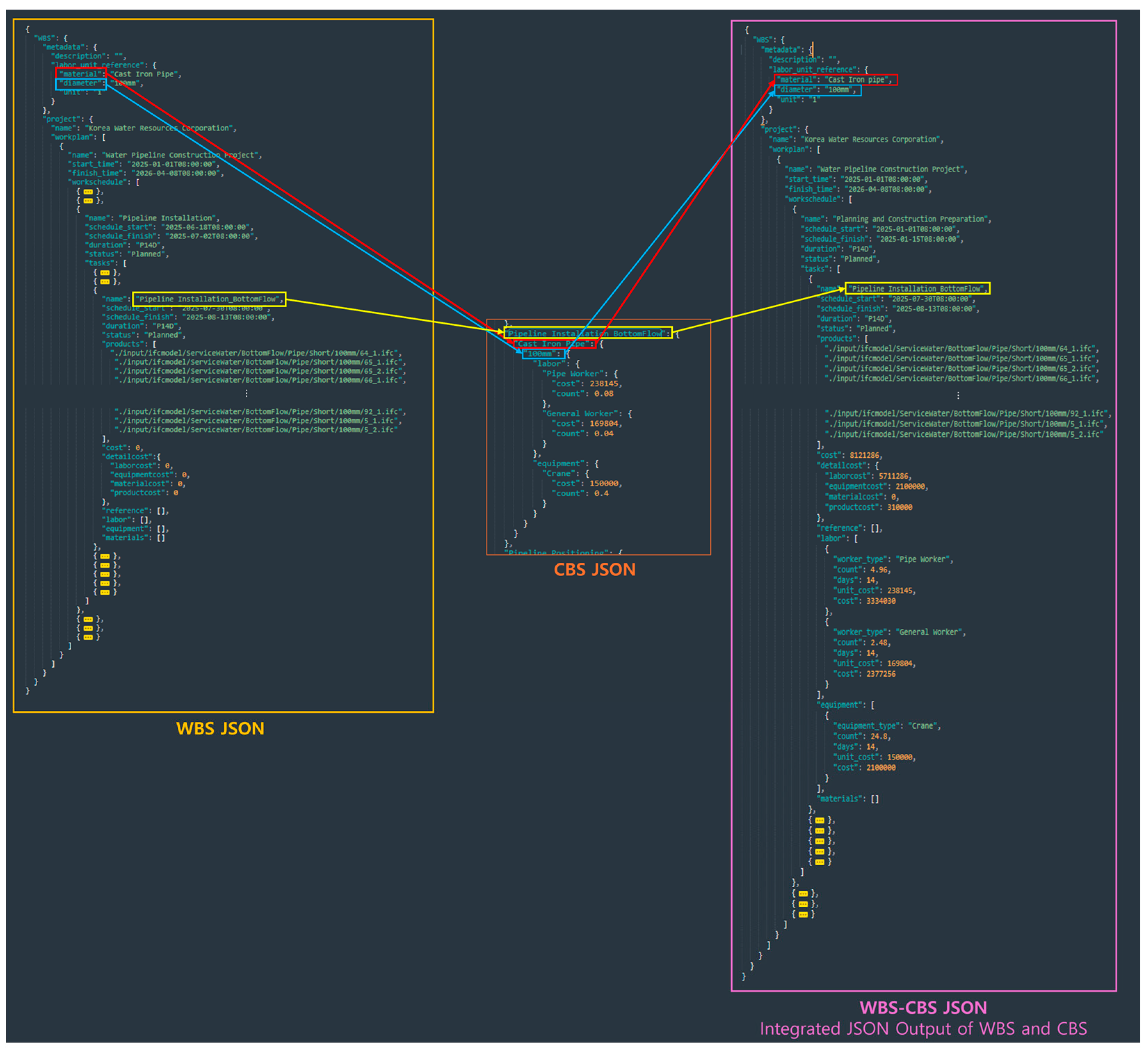Click blue-boxed diameter line in WBS-CBS JSON

pyautogui.click(x=818, y=89)
